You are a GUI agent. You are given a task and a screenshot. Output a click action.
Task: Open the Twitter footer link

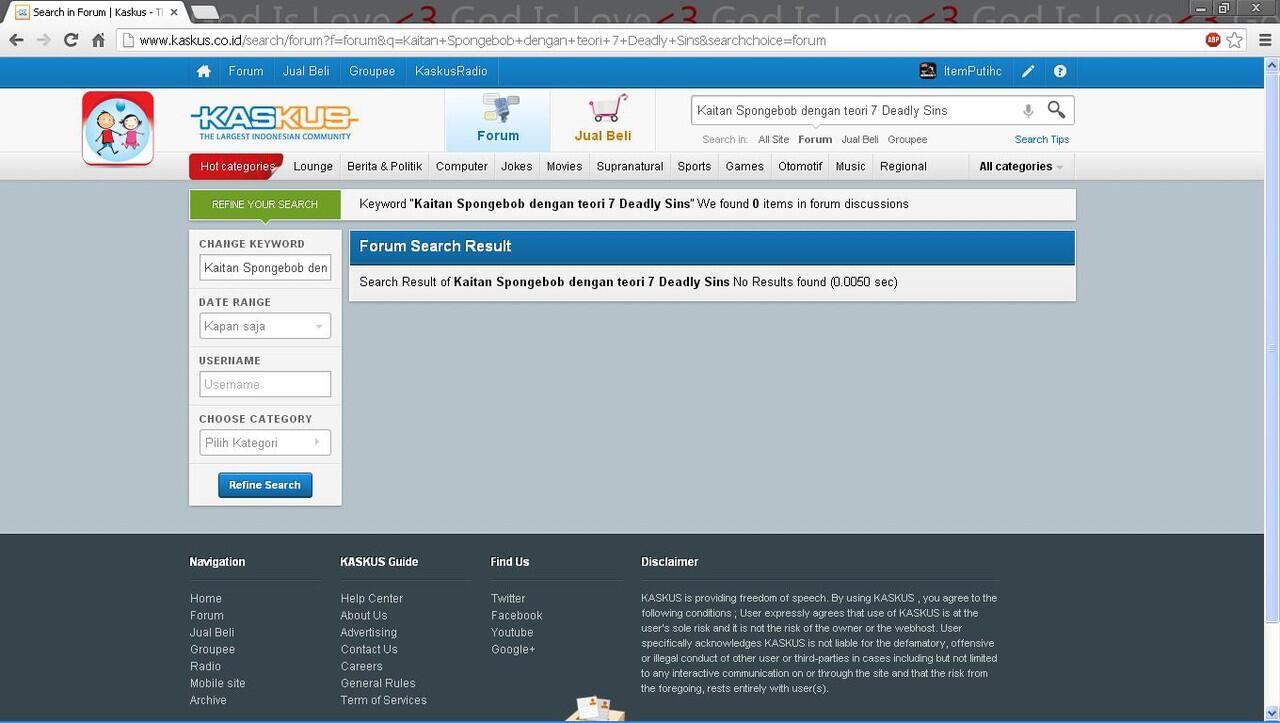point(508,598)
